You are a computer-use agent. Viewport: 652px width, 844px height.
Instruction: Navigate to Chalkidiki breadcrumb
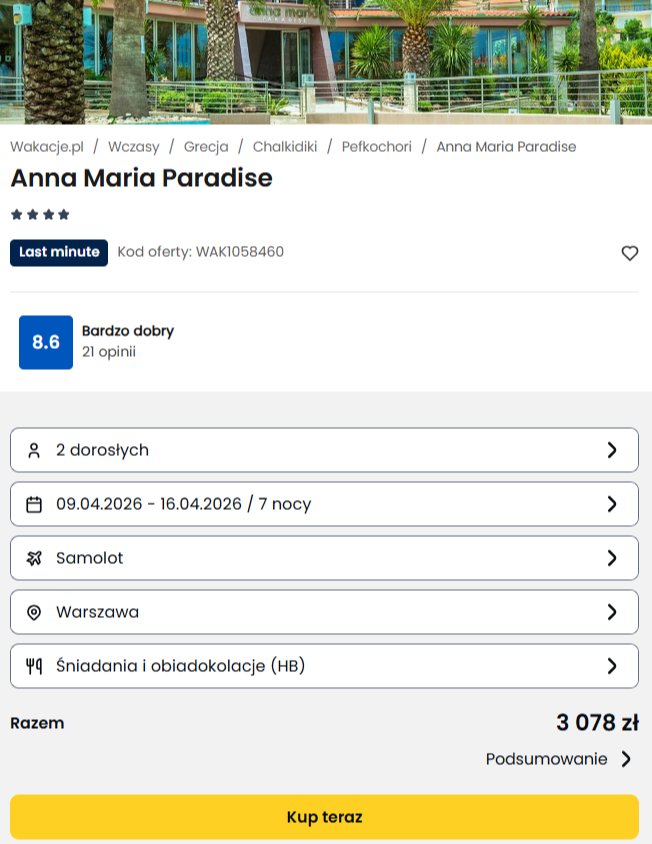(x=285, y=146)
